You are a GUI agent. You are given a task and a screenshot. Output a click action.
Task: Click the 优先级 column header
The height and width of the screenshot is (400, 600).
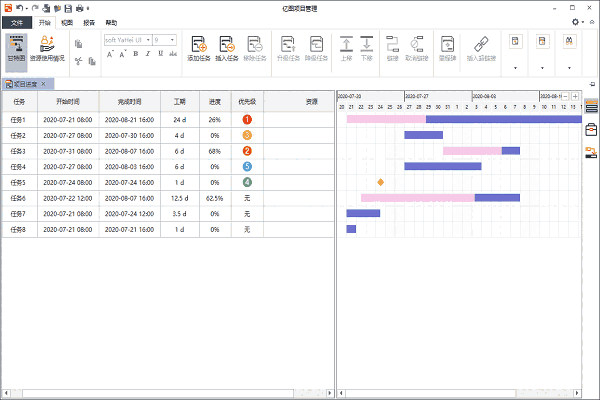[x=247, y=101]
